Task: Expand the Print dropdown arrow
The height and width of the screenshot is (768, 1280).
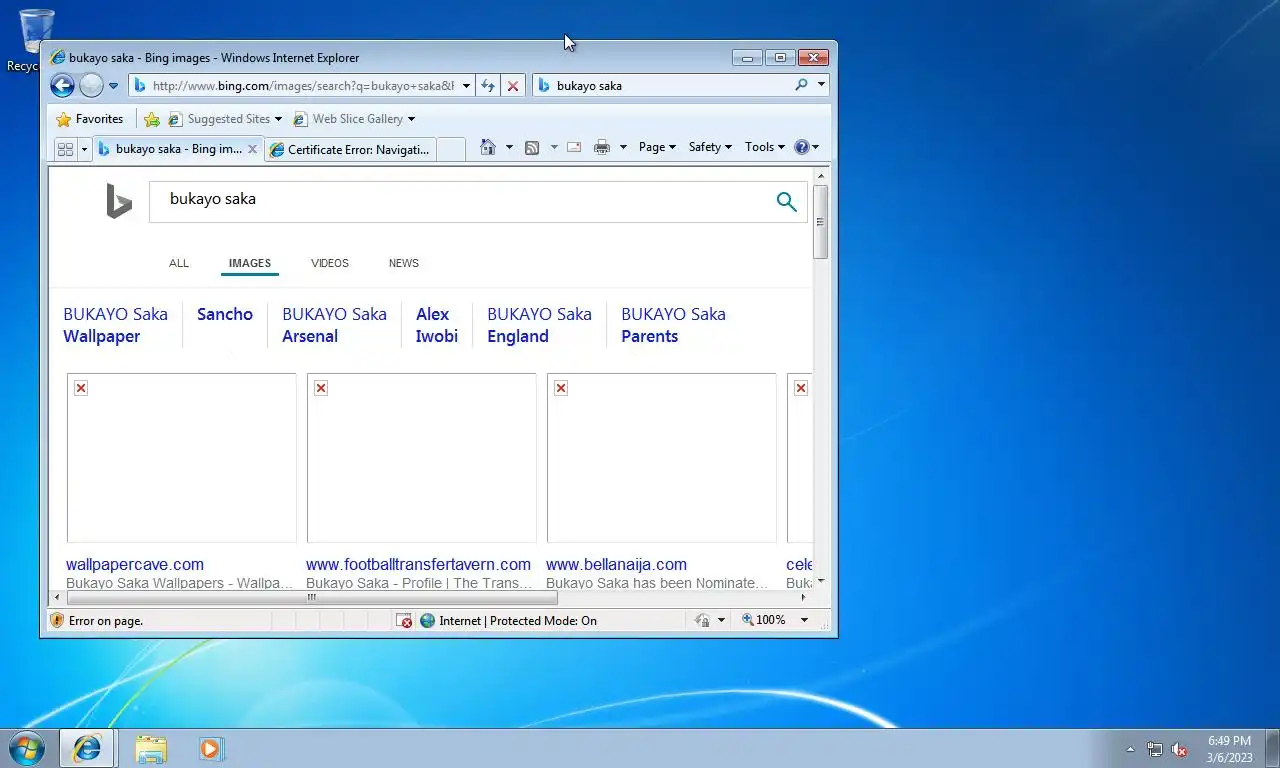Action: pyautogui.click(x=623, y=147)
